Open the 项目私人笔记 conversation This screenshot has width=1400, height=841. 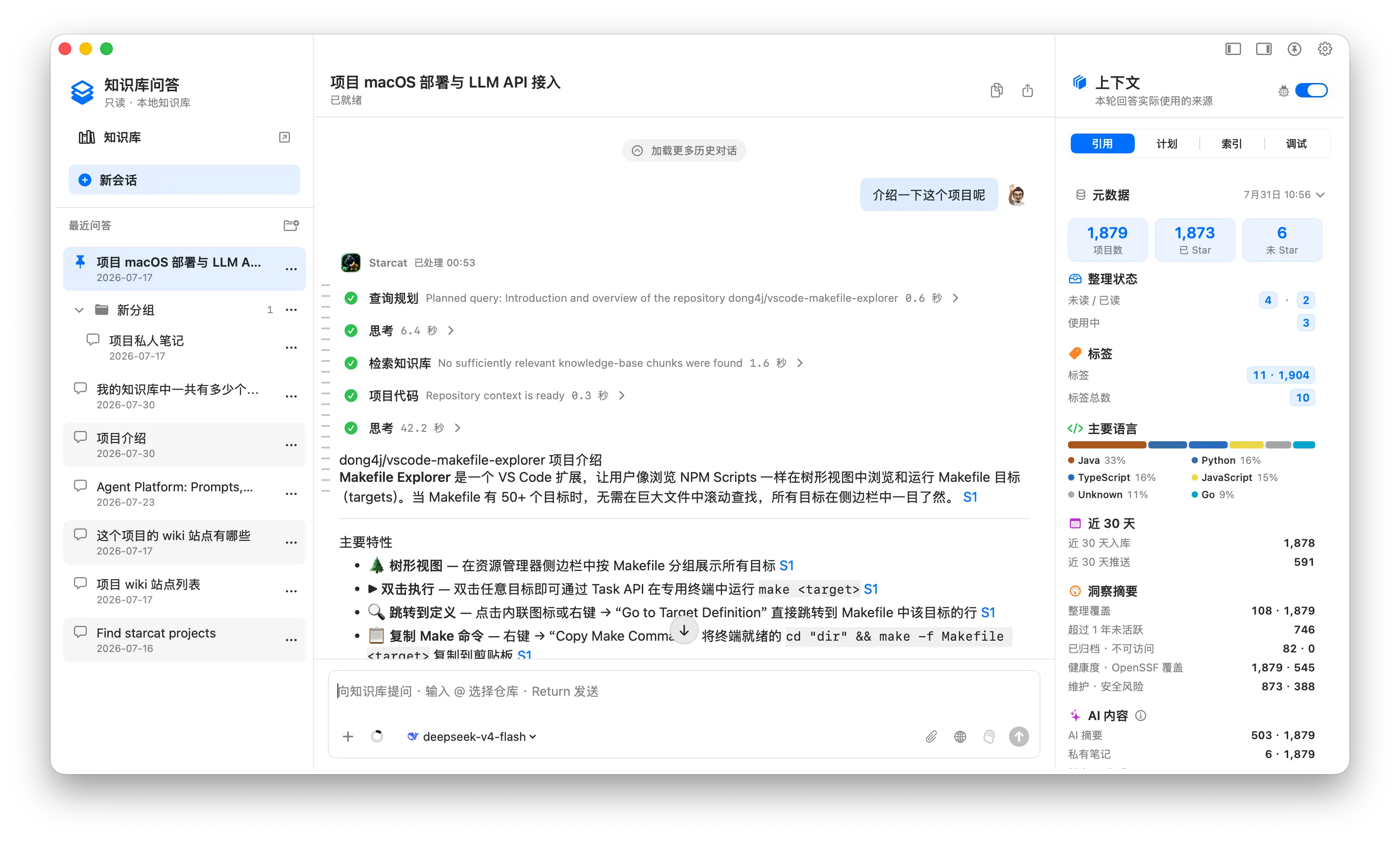pyautogui.click(x=184, y=347)
